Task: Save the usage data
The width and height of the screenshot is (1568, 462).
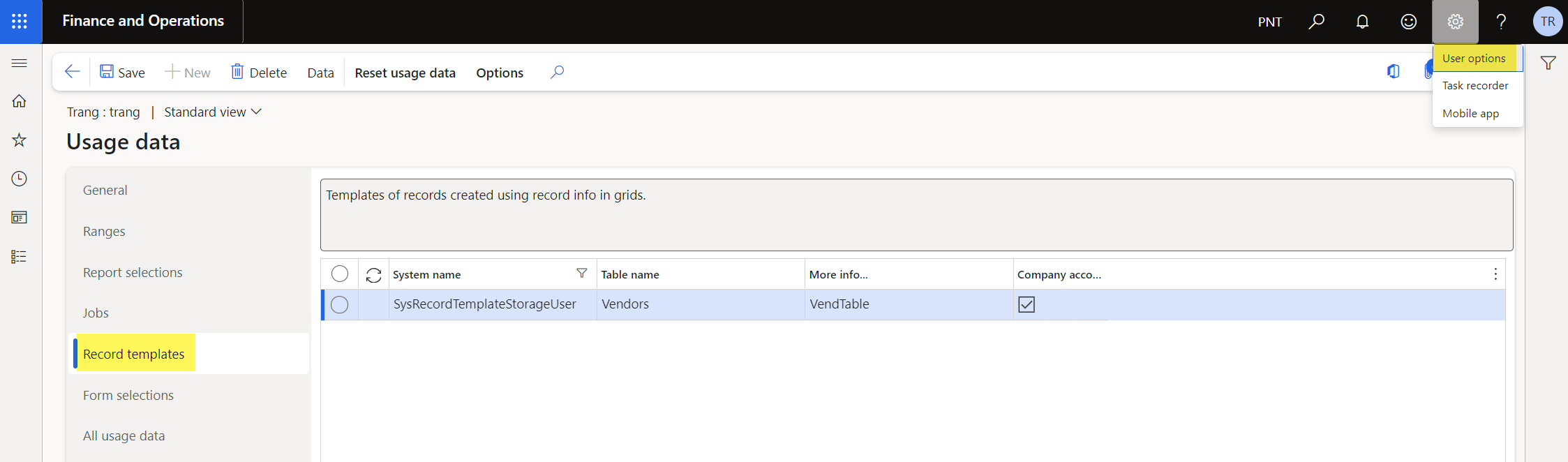Action: click(x=122, y=72)
